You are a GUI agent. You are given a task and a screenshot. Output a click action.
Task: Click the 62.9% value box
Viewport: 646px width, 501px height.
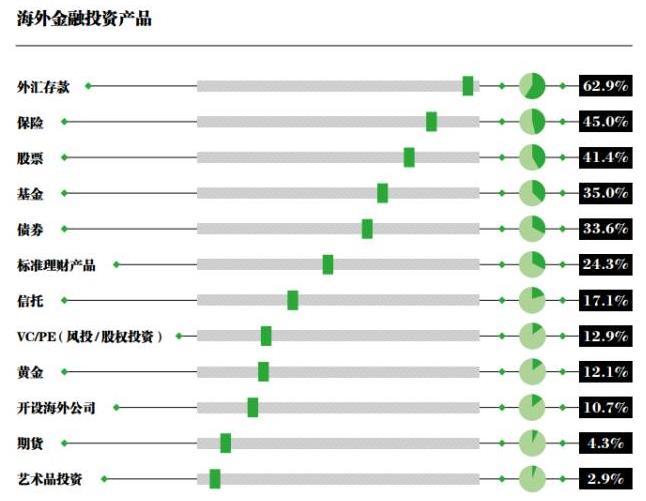click(605, 86)
